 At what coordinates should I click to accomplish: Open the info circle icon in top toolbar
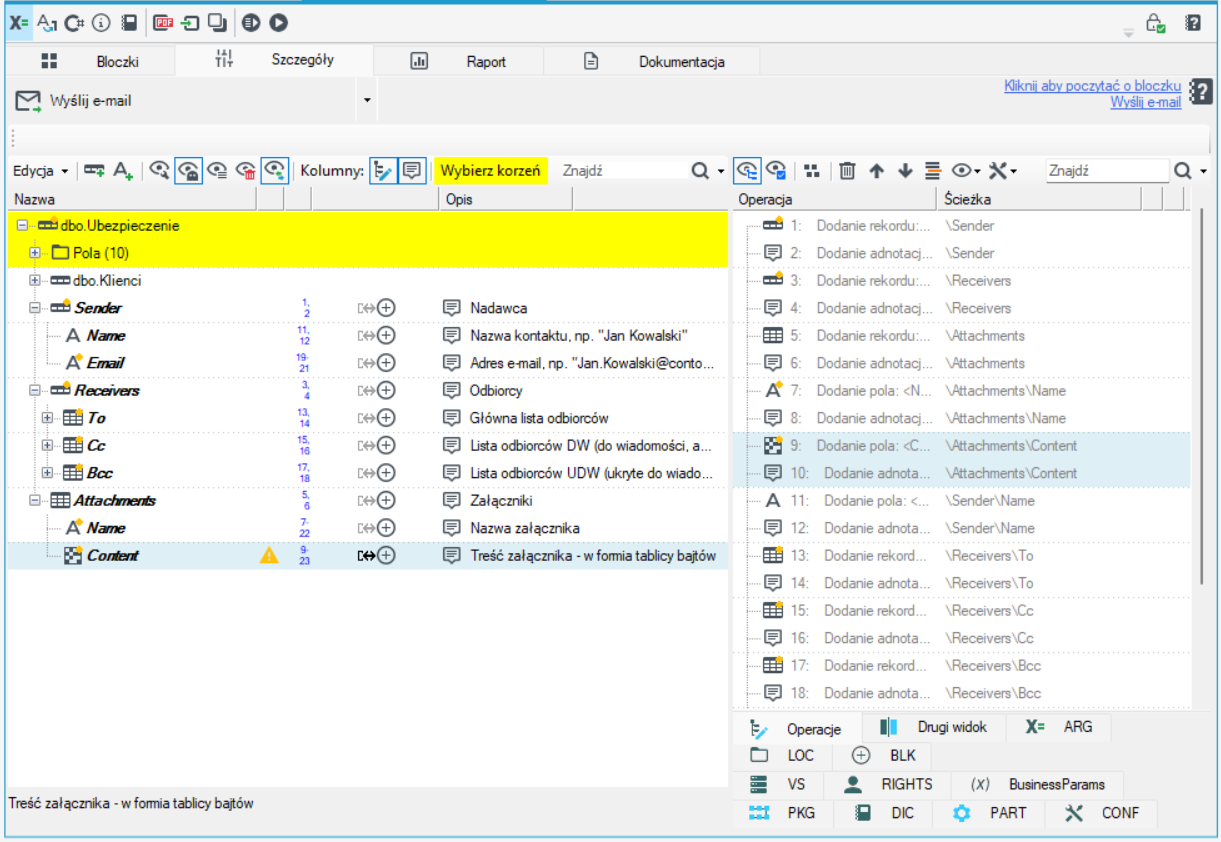click(x=101, y=22)
